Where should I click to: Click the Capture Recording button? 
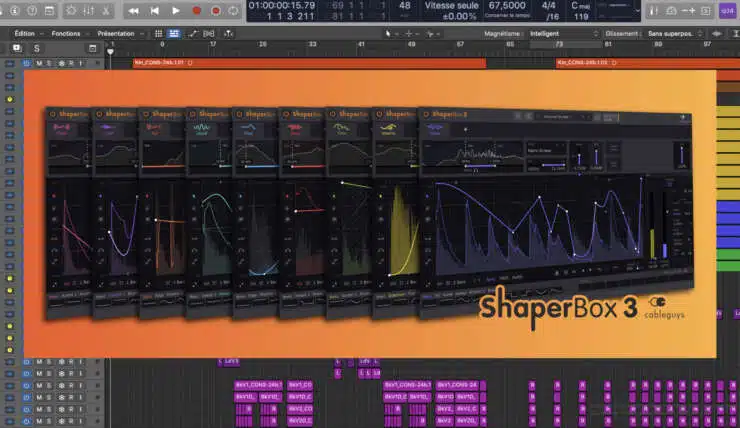[216, 10]
